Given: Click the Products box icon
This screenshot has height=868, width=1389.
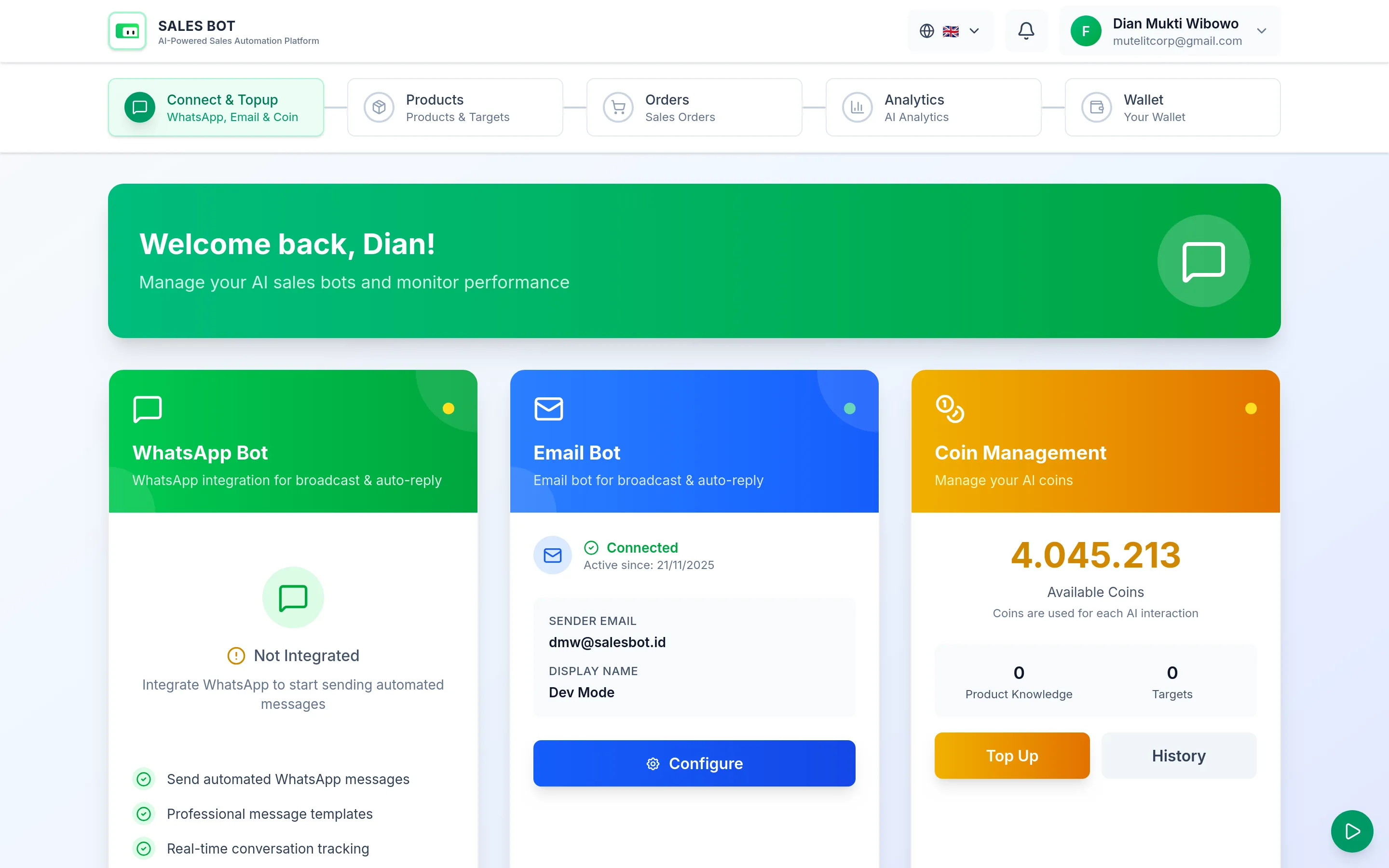Looking at the screenshot, I should [379, 107].
